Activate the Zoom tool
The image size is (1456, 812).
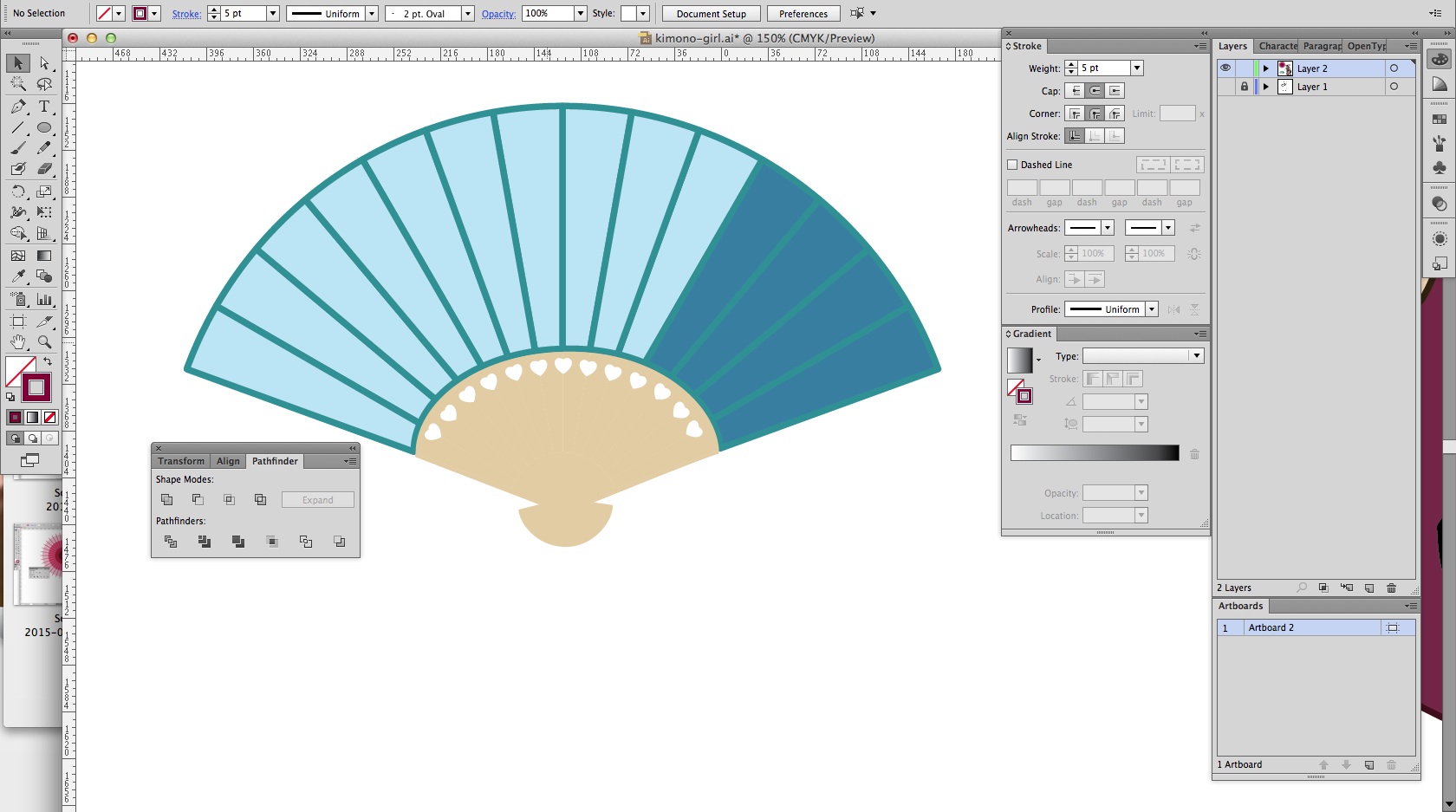pyautogui.click(x=44, y=342)
